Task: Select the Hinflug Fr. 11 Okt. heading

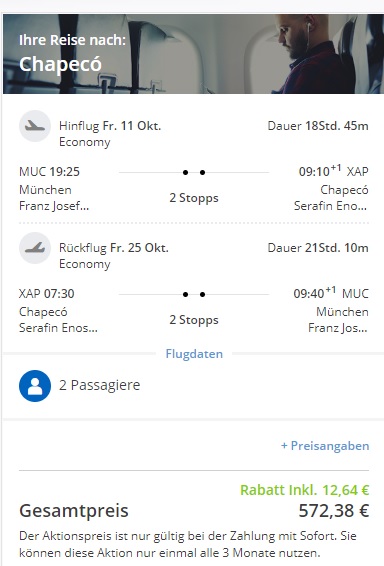Action: click(110, 126)
